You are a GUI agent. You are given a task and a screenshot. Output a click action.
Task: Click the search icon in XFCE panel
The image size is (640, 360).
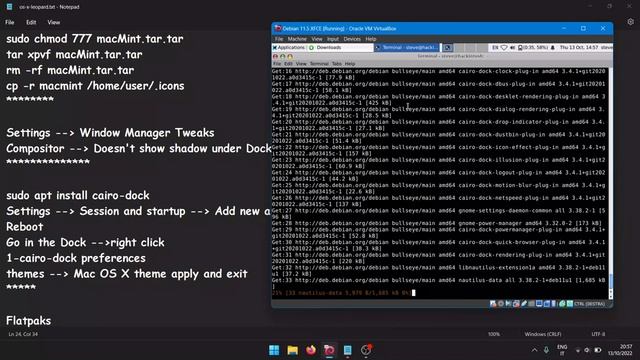click(x=447, y=48)
